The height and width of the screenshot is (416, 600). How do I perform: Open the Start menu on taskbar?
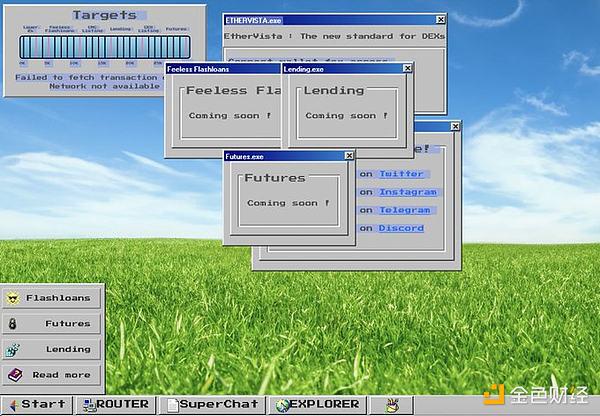pos(37,404)
